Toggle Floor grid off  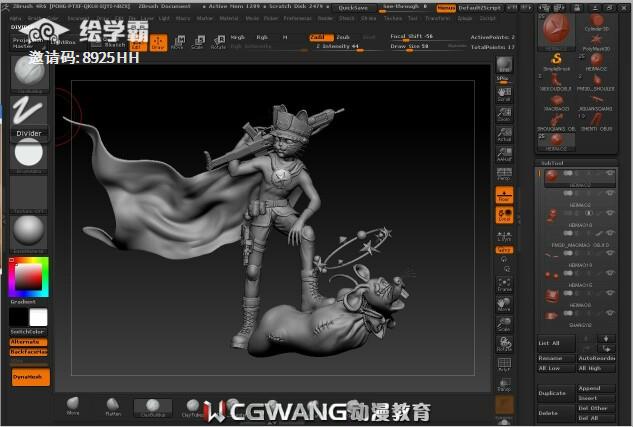tap(504, 195)
